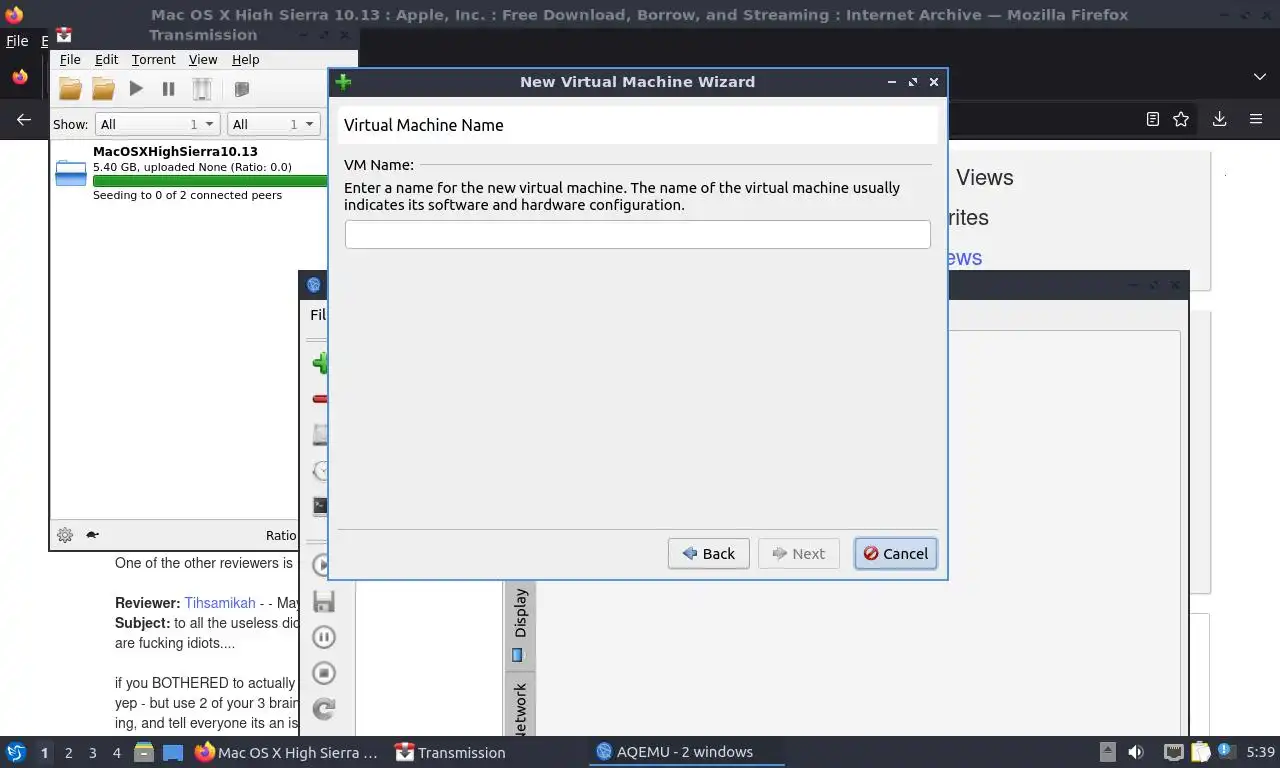Click the removable media eject tray icon
1280x768 pixels.
click(1107, 752)
